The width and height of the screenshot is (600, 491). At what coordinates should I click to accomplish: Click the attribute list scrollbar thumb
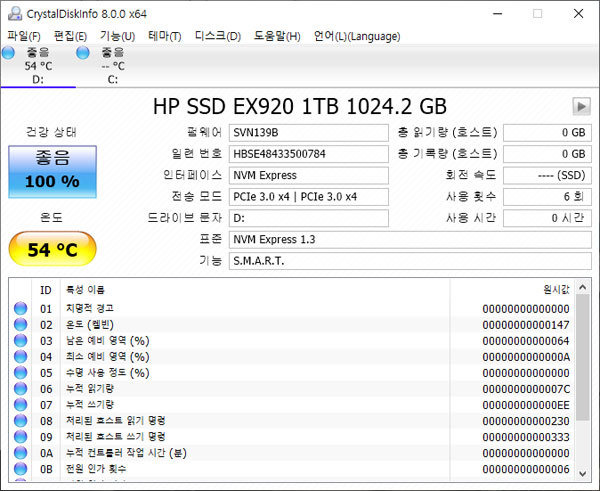pos(582,357)
